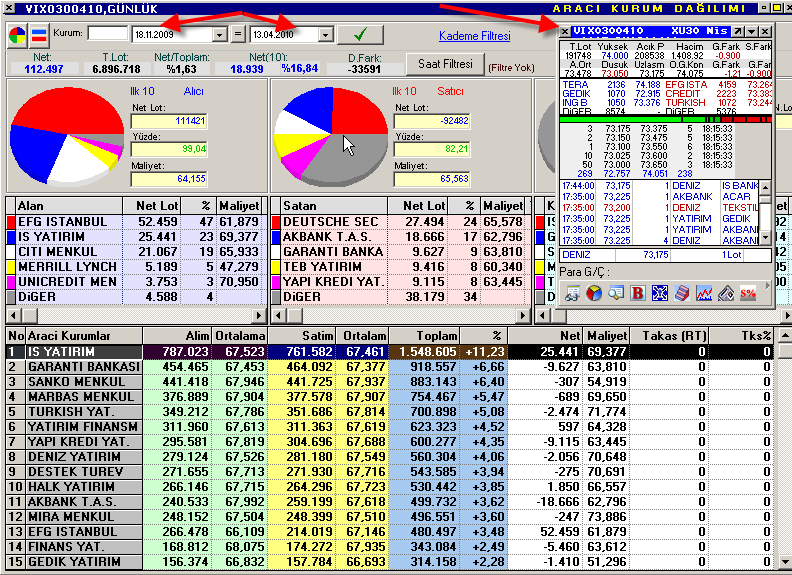Image resolution: width=792 pixels, height=575 pixels.
Task: Click the Tks% column header
Action: 741,336
